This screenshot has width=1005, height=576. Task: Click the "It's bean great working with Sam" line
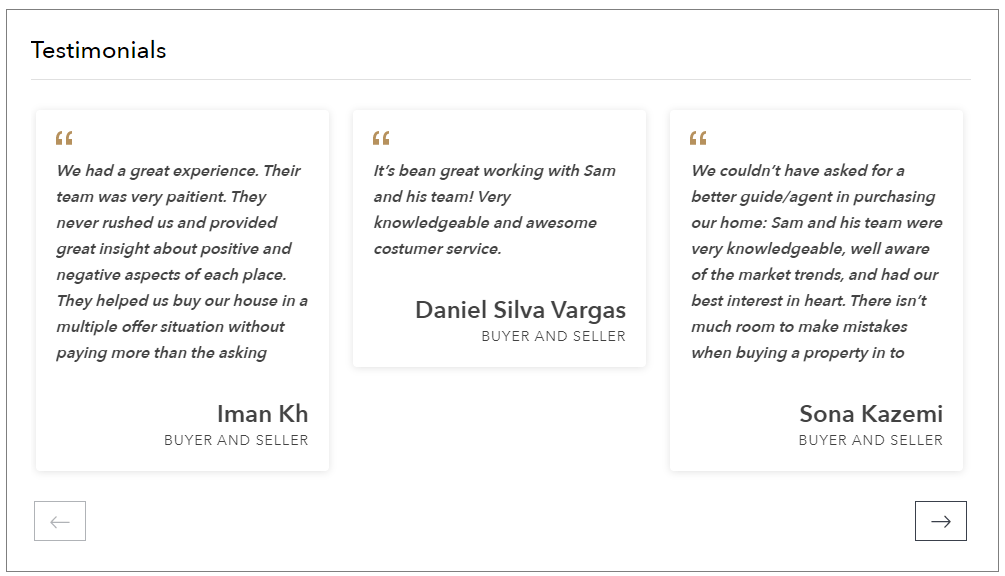coord(494,171)
